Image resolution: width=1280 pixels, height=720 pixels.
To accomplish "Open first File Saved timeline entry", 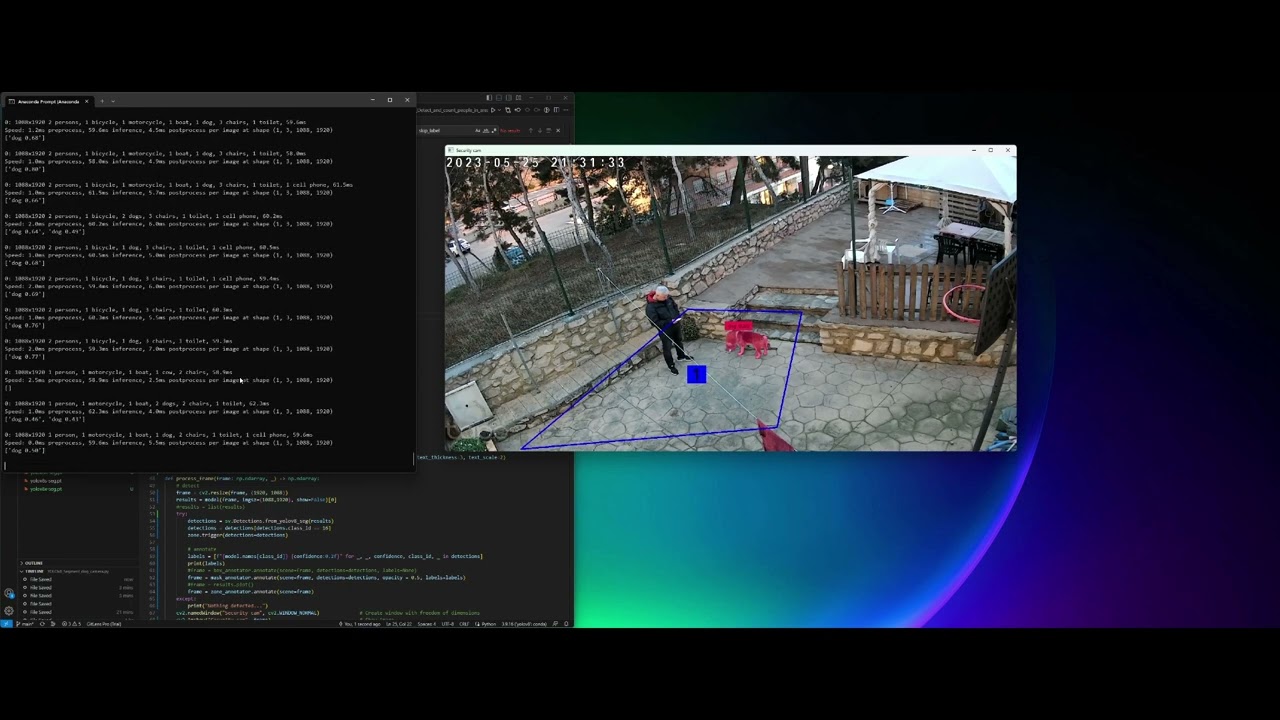I will tap(41, 580).
